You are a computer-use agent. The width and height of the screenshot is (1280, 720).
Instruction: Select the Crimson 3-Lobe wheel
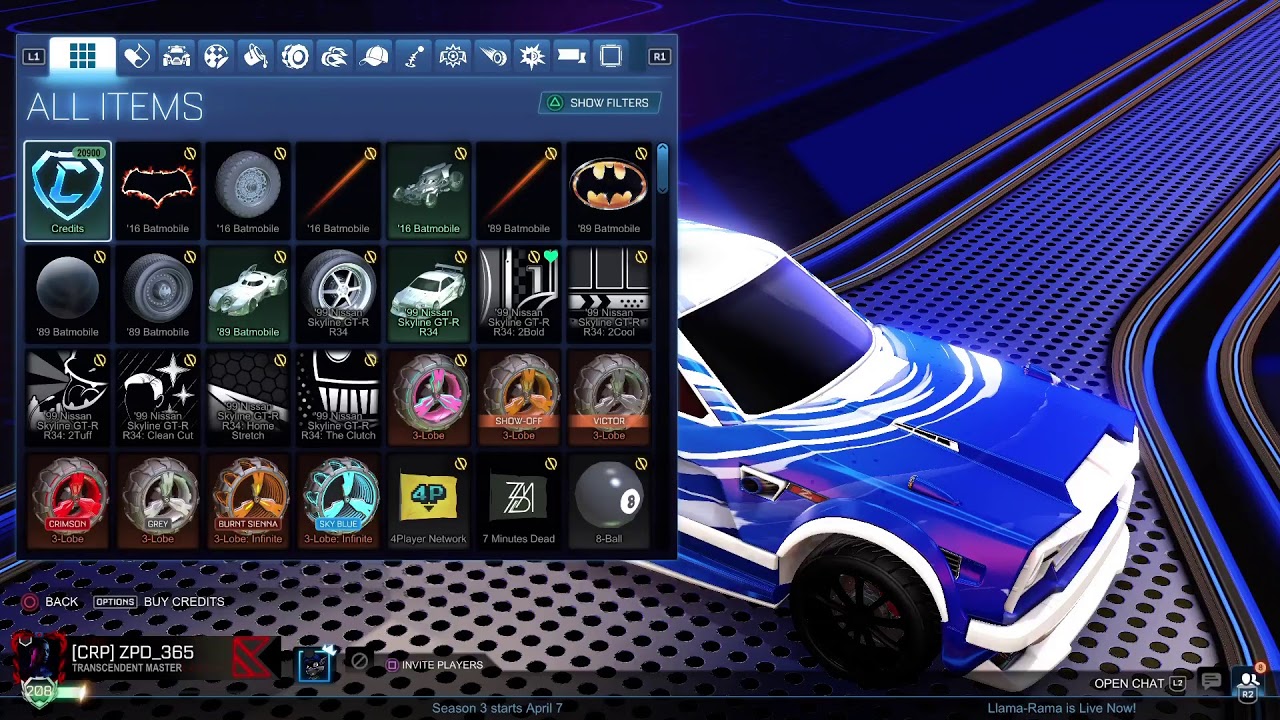pyautogui.click(x=68, y=502)
